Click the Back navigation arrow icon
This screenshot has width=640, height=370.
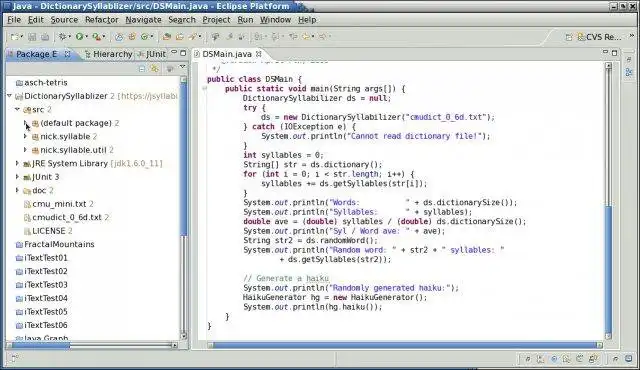[306, 37]
